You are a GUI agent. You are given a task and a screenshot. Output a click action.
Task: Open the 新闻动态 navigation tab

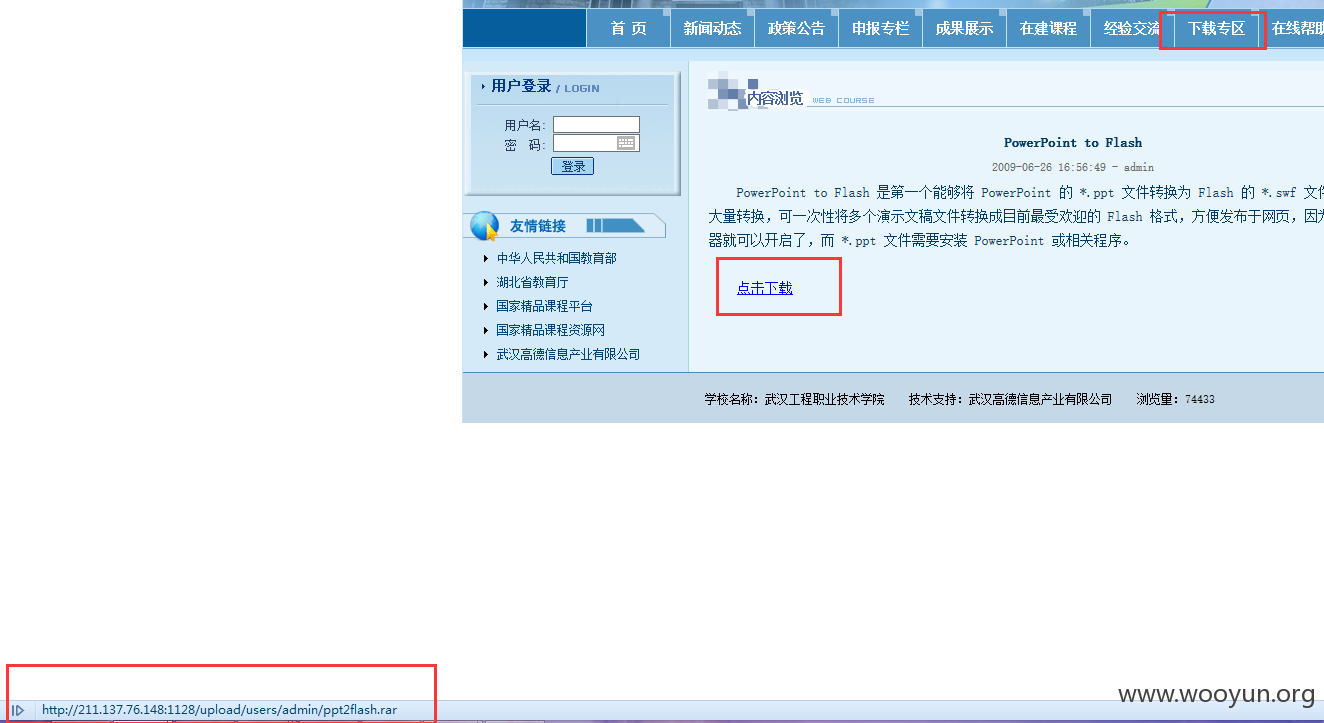712,28
